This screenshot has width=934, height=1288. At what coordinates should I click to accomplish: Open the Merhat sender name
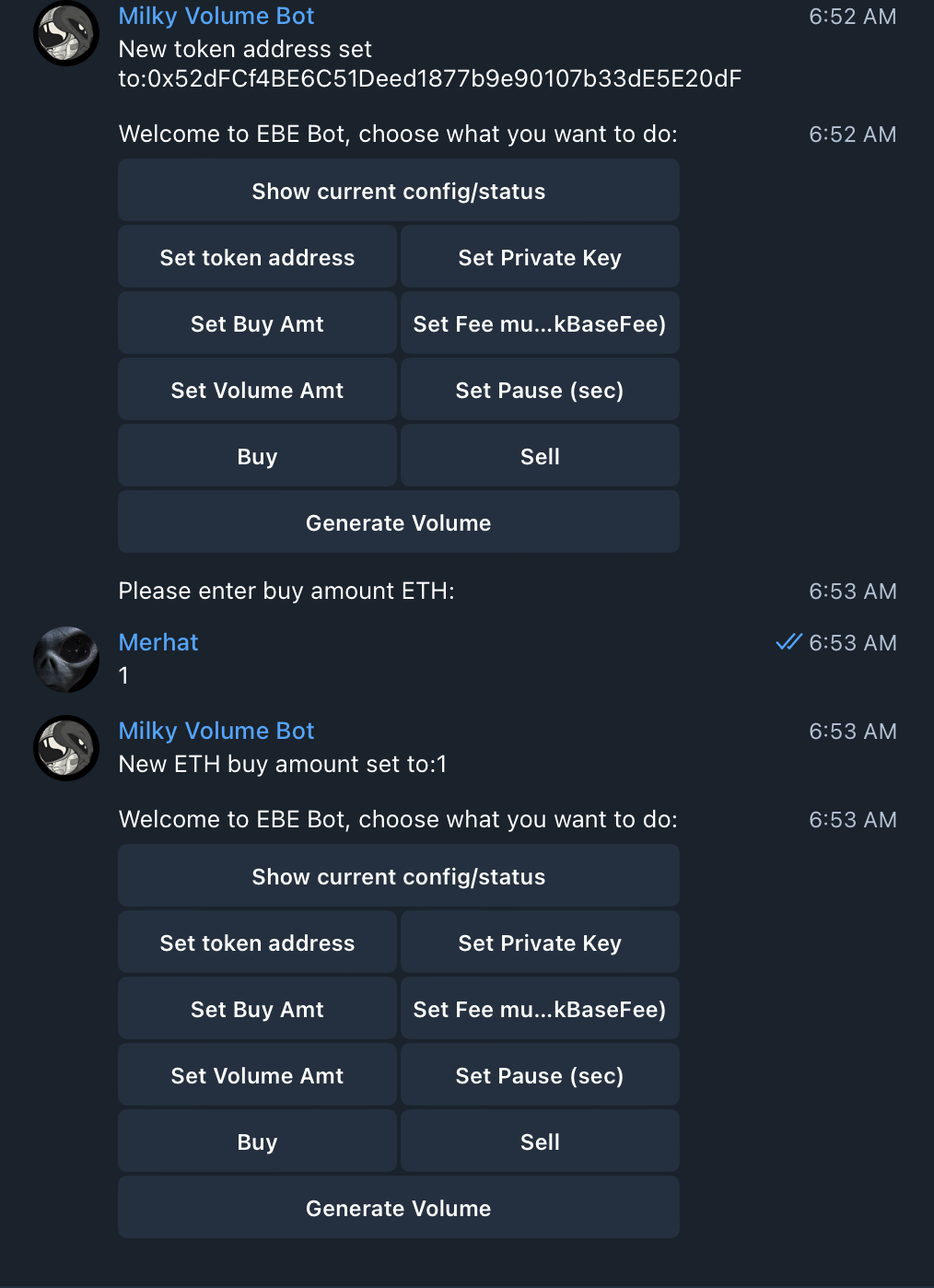[158, 642]
